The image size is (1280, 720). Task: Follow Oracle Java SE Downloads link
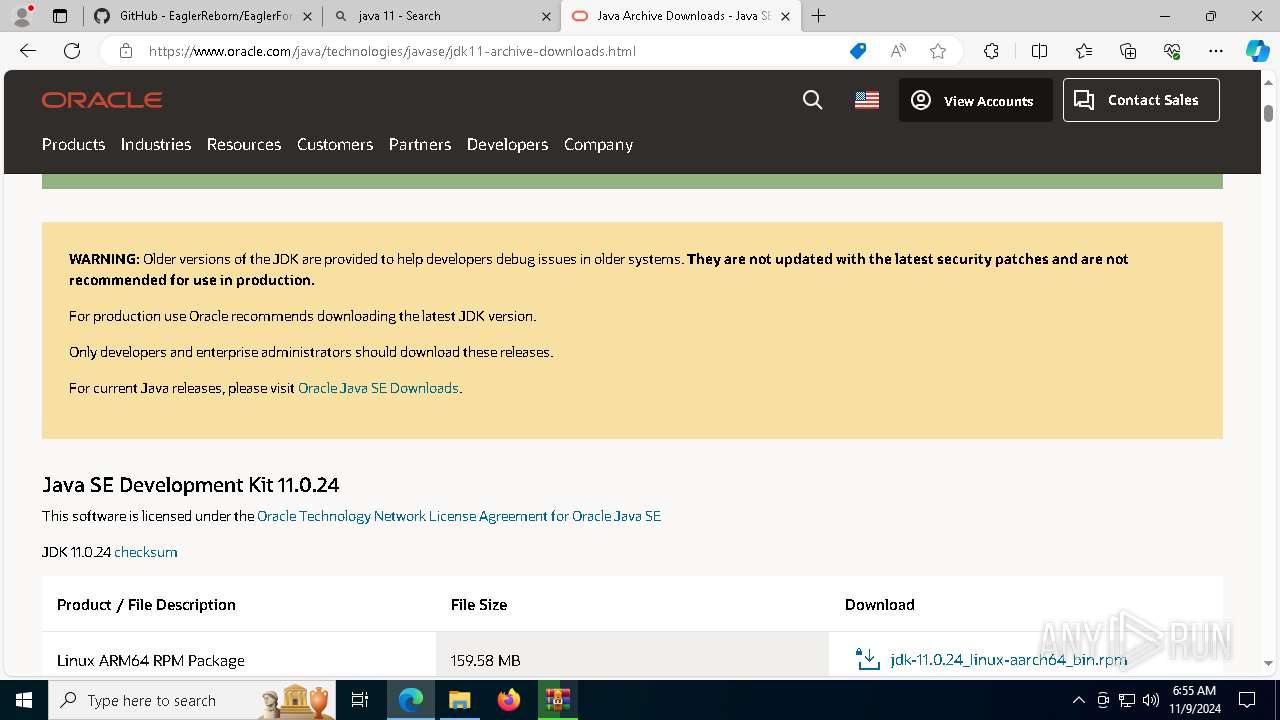click(378, 388)
